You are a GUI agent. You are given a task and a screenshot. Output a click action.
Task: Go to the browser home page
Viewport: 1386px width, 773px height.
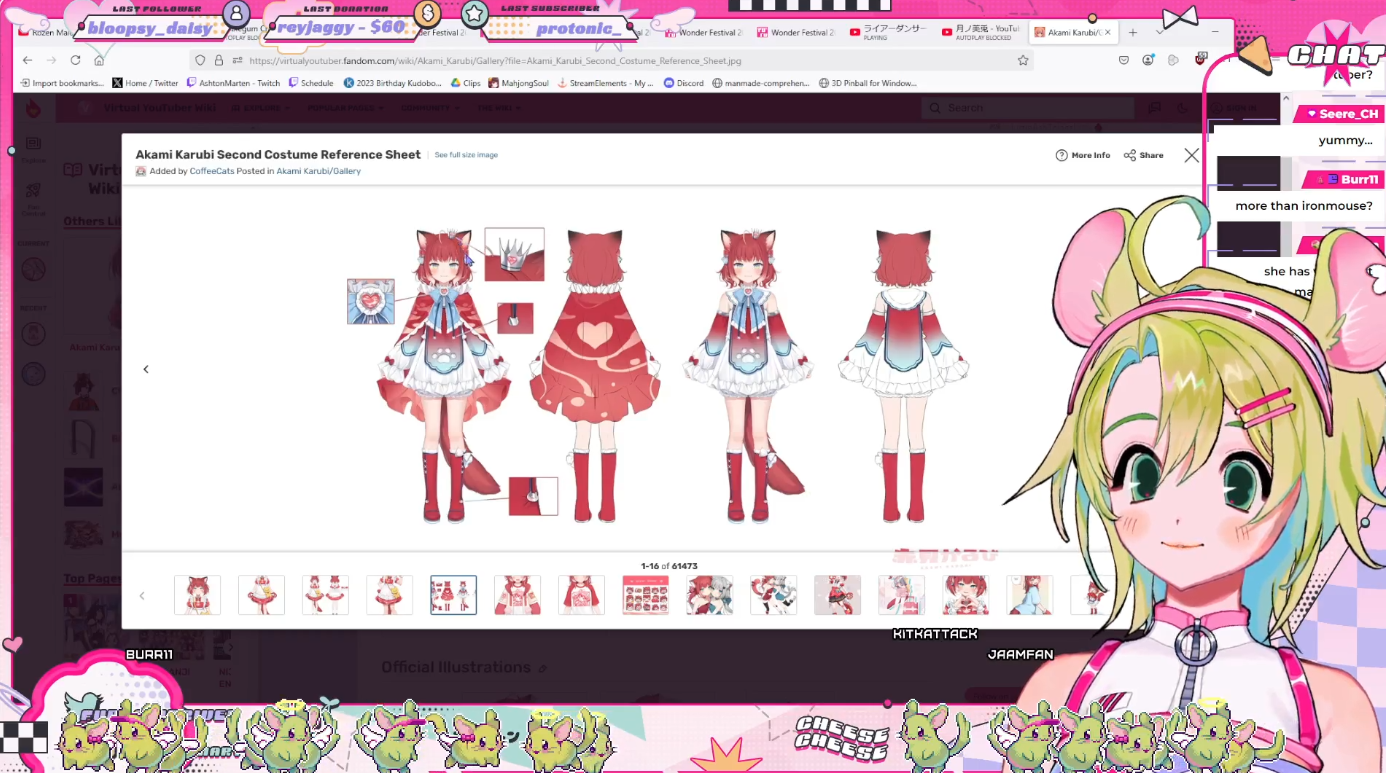click(x=99, y=61)
